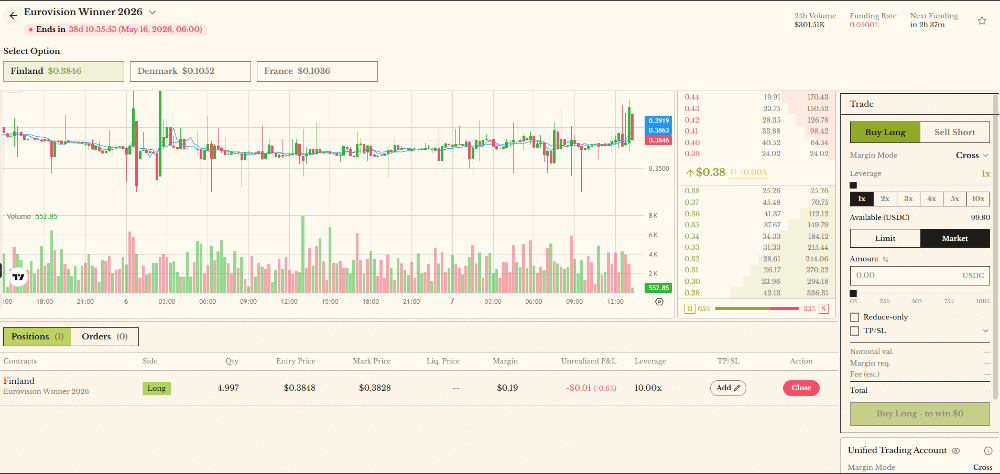Click the S sell-ratio icon under order book
1000x474 pixels.
824,309
